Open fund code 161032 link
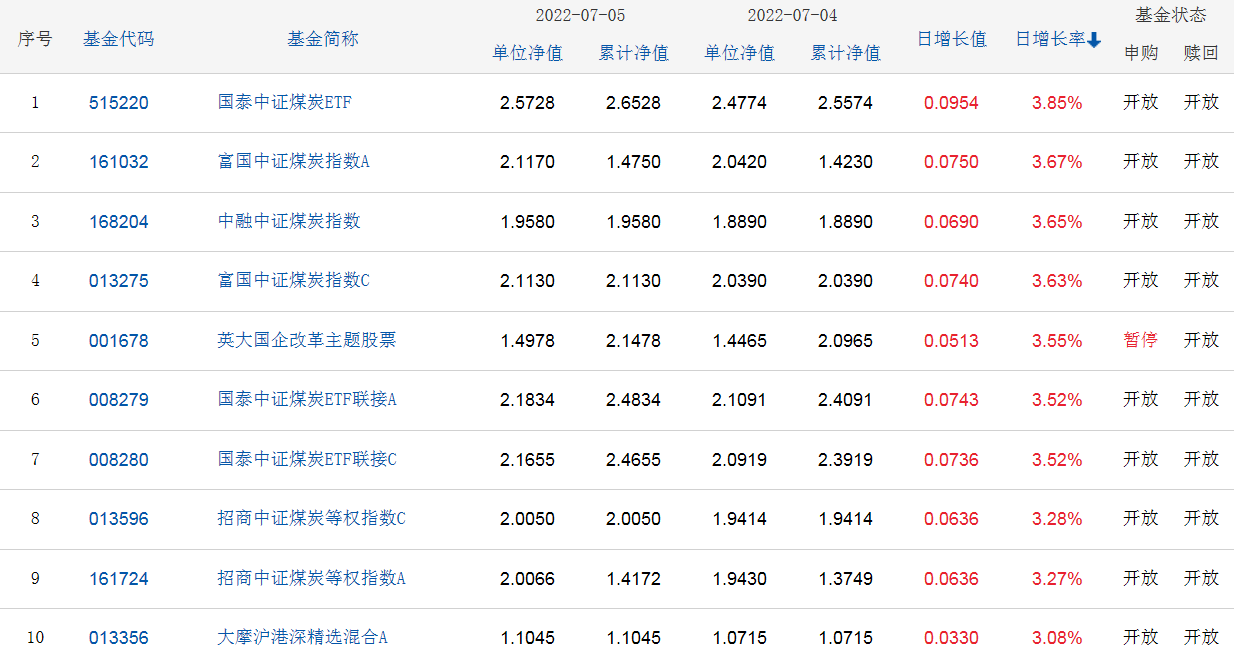This screenshot has width=1234, height=666. tap(118, 162)
